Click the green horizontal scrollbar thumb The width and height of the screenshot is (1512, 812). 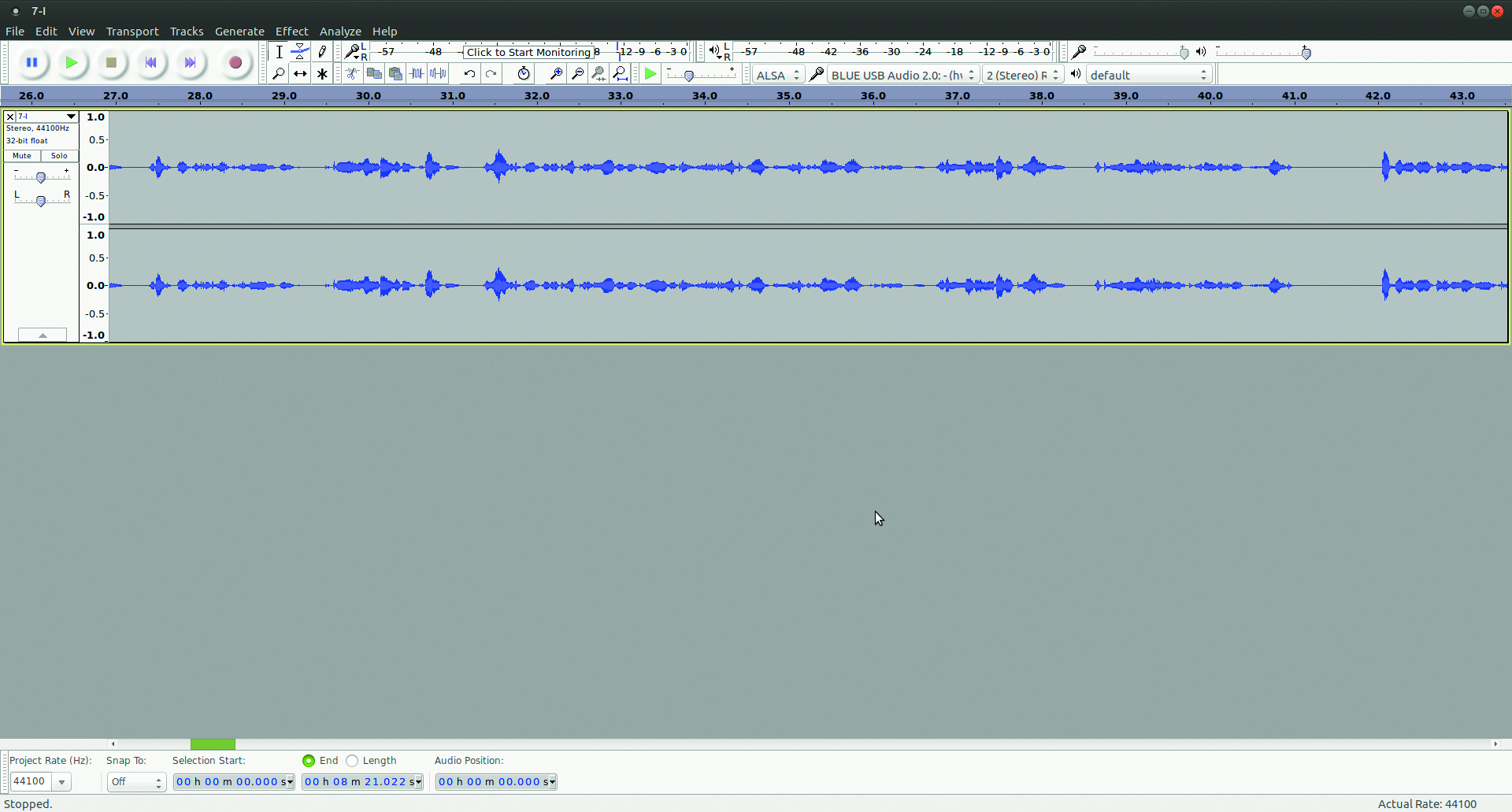tap(213, 744)
